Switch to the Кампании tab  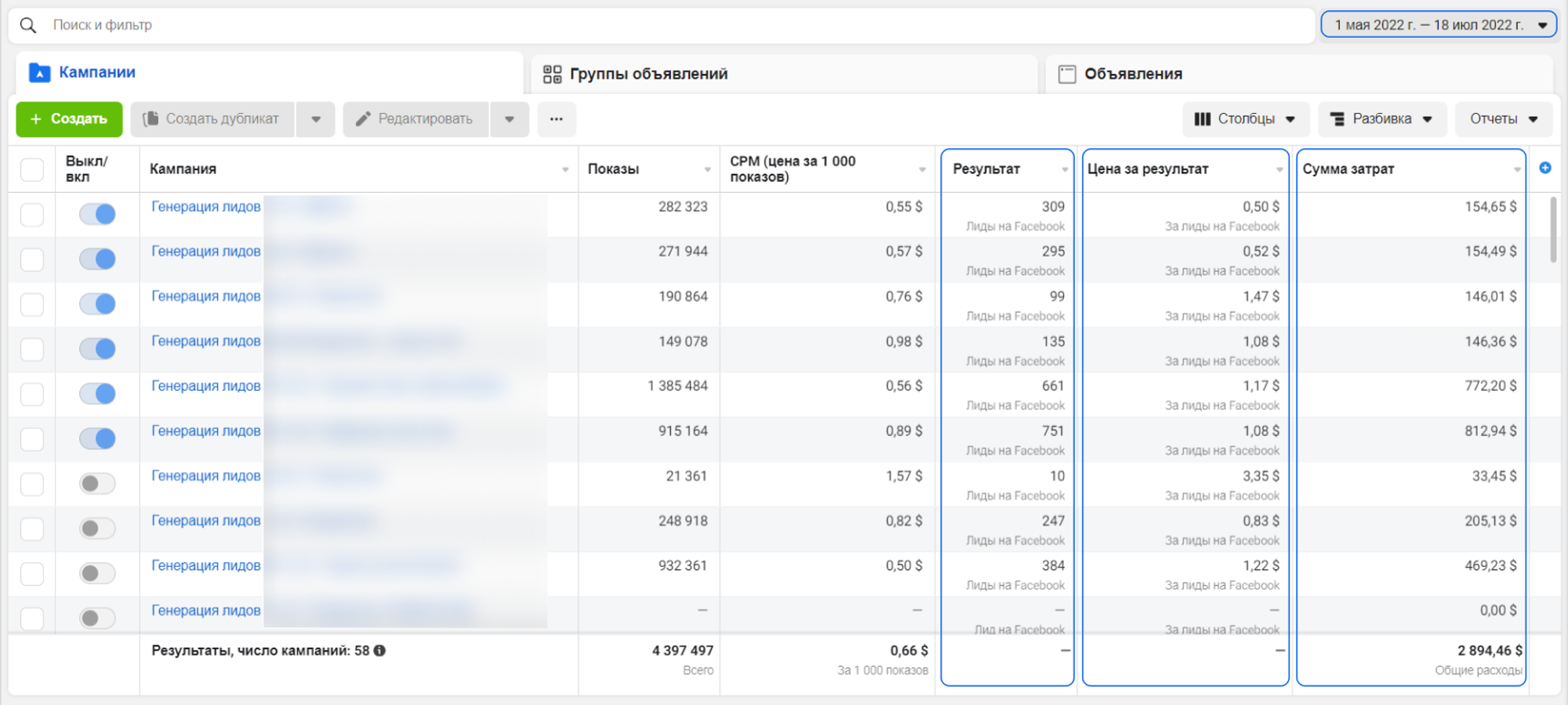click(269, 73)
